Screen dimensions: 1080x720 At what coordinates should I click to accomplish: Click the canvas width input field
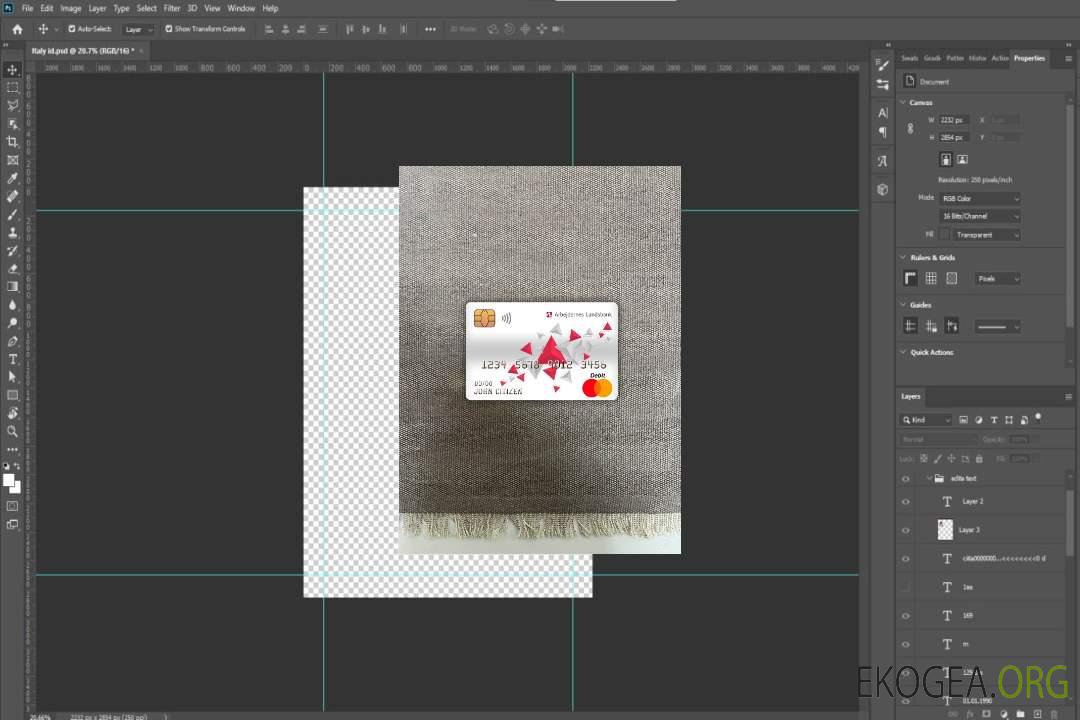click(954, 120)
